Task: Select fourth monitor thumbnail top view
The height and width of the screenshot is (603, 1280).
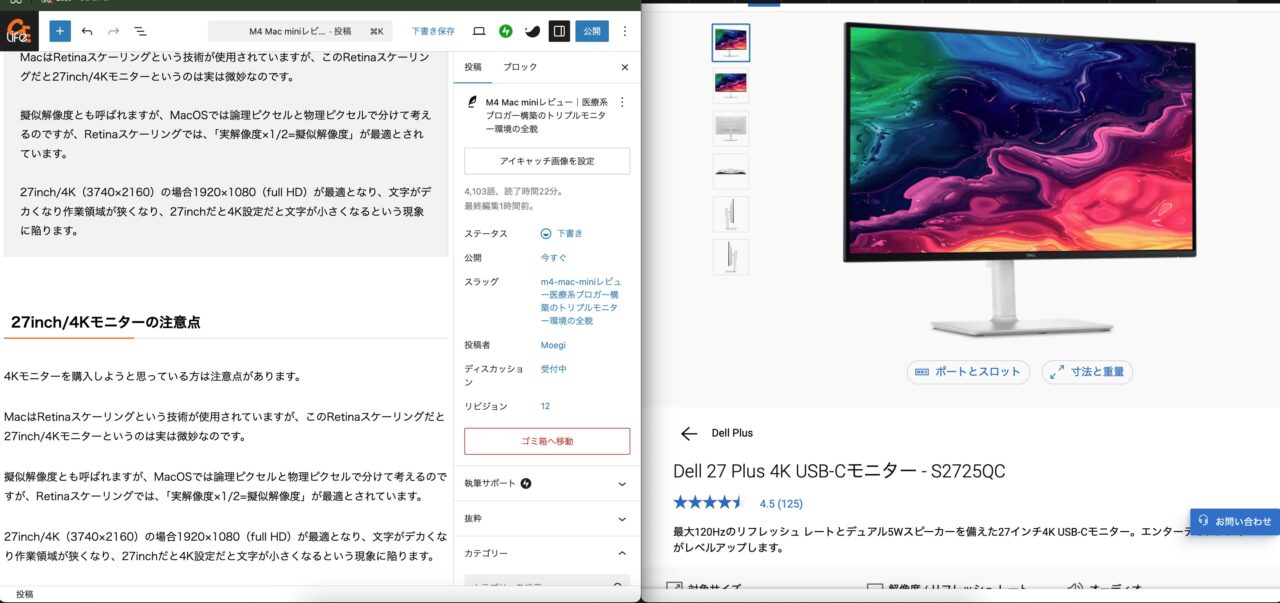Action: point(731,171)
